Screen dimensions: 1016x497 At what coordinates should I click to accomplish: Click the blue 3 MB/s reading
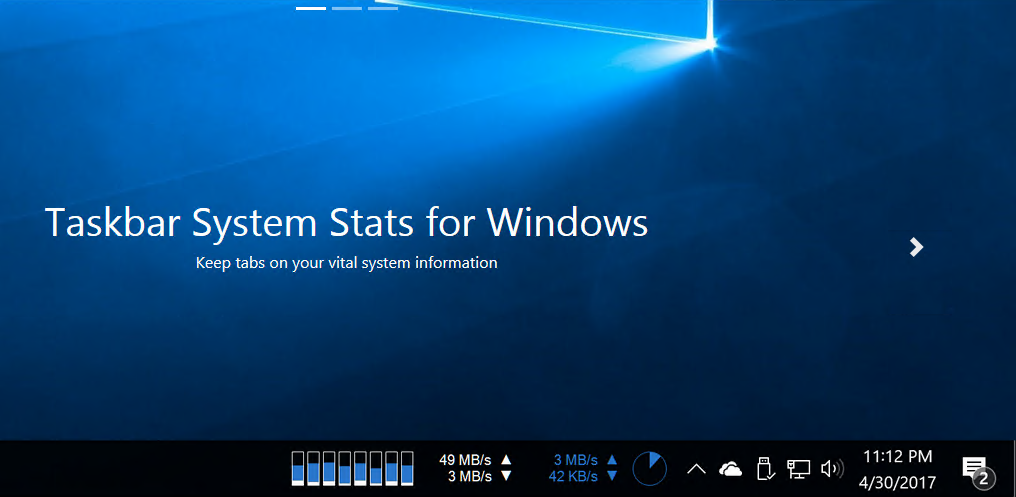(575, 460)
